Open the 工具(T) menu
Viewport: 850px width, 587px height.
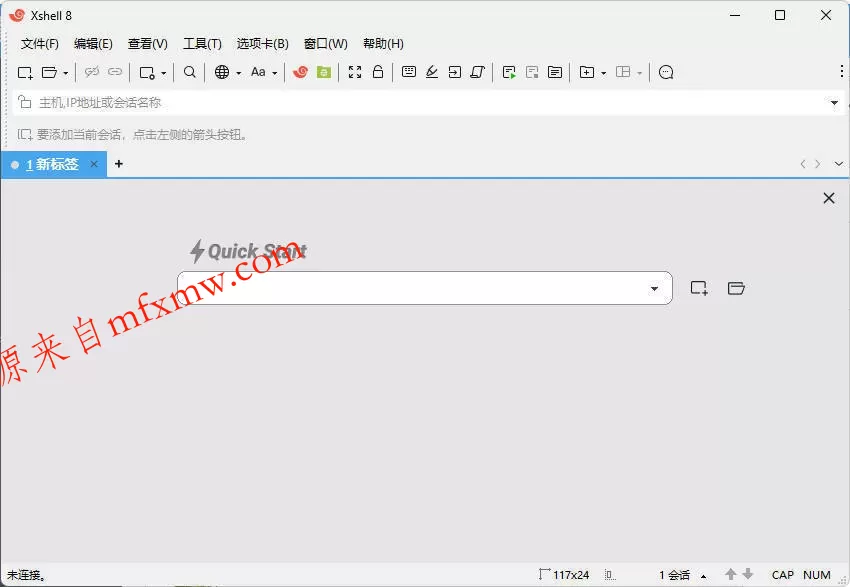pos(202,44)
